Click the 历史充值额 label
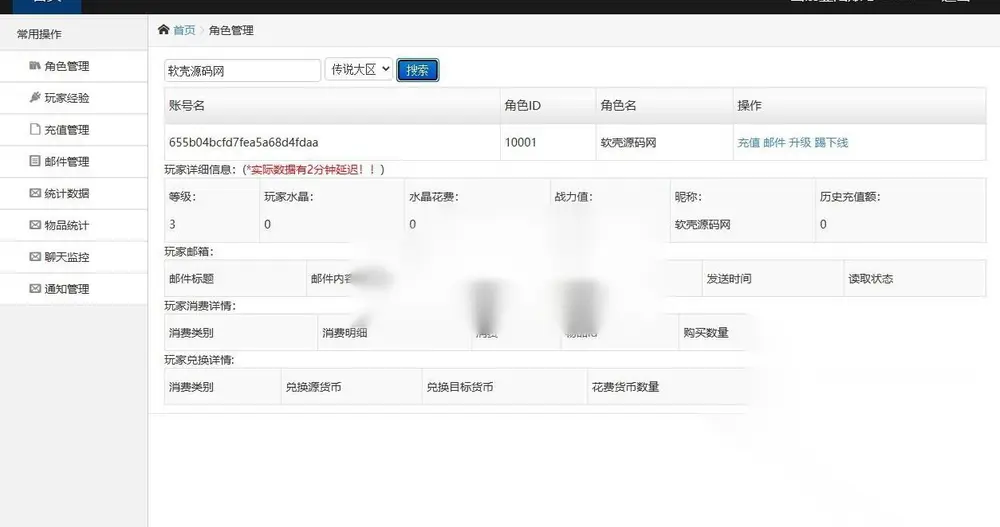This screenshot has width=1000, height=527. [850, 197]
